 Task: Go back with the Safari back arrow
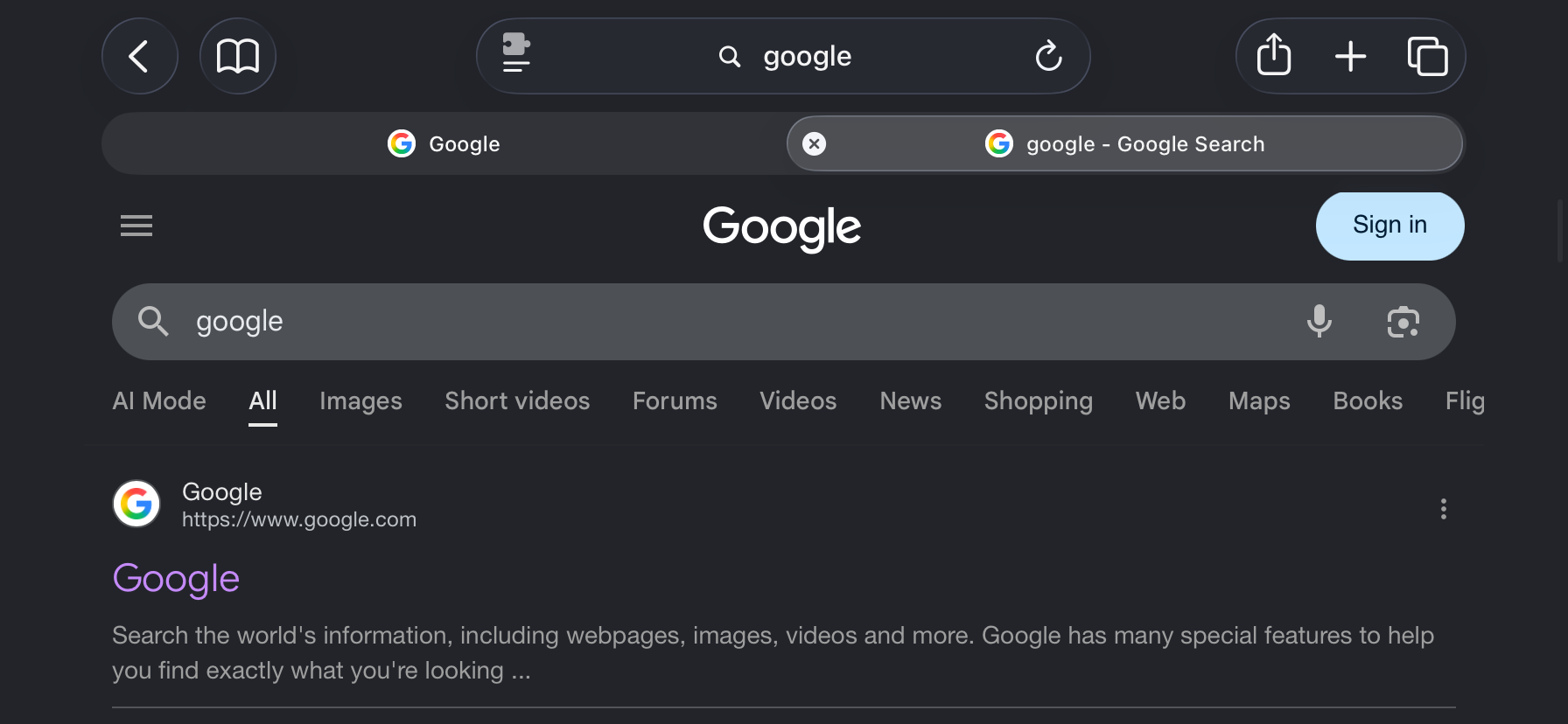140,57
